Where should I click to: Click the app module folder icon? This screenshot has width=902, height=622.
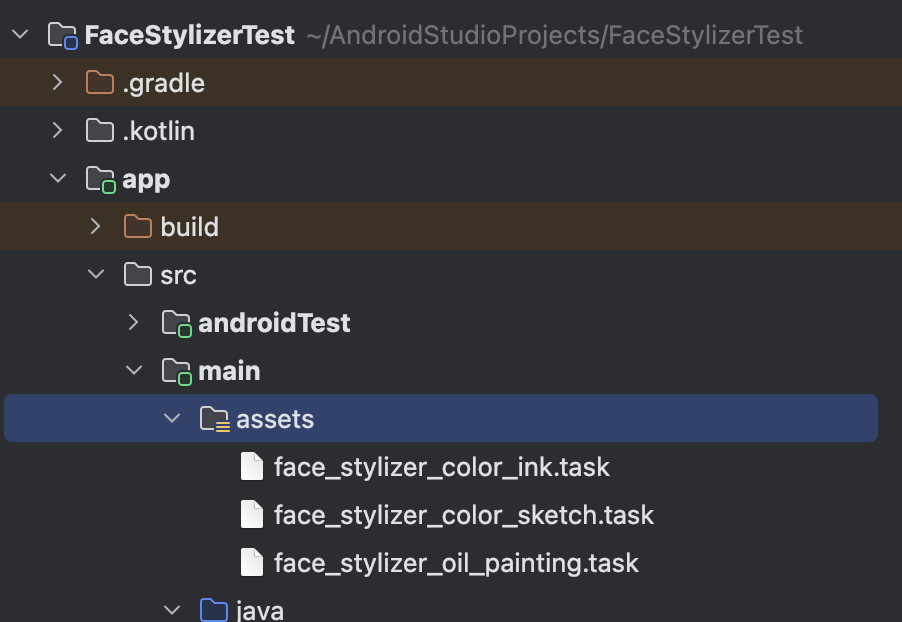pos(101,180)
